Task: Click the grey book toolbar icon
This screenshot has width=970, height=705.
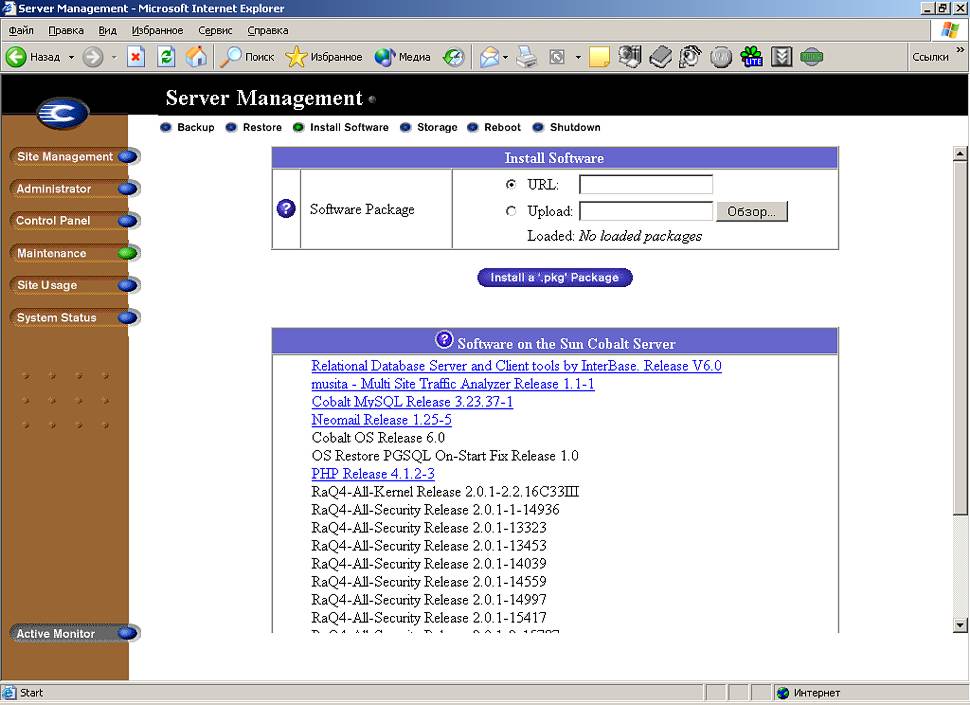Action: pos(660,57)
